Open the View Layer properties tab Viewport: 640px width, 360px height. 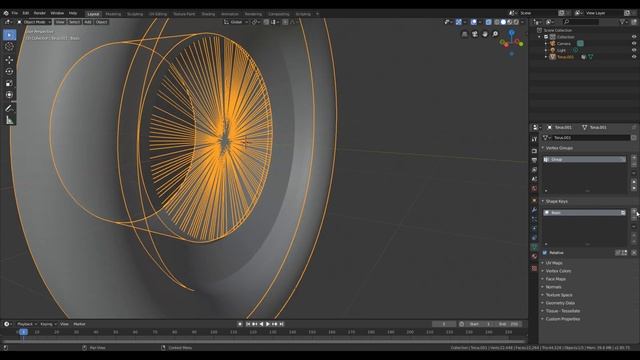(x=534, y=169)
